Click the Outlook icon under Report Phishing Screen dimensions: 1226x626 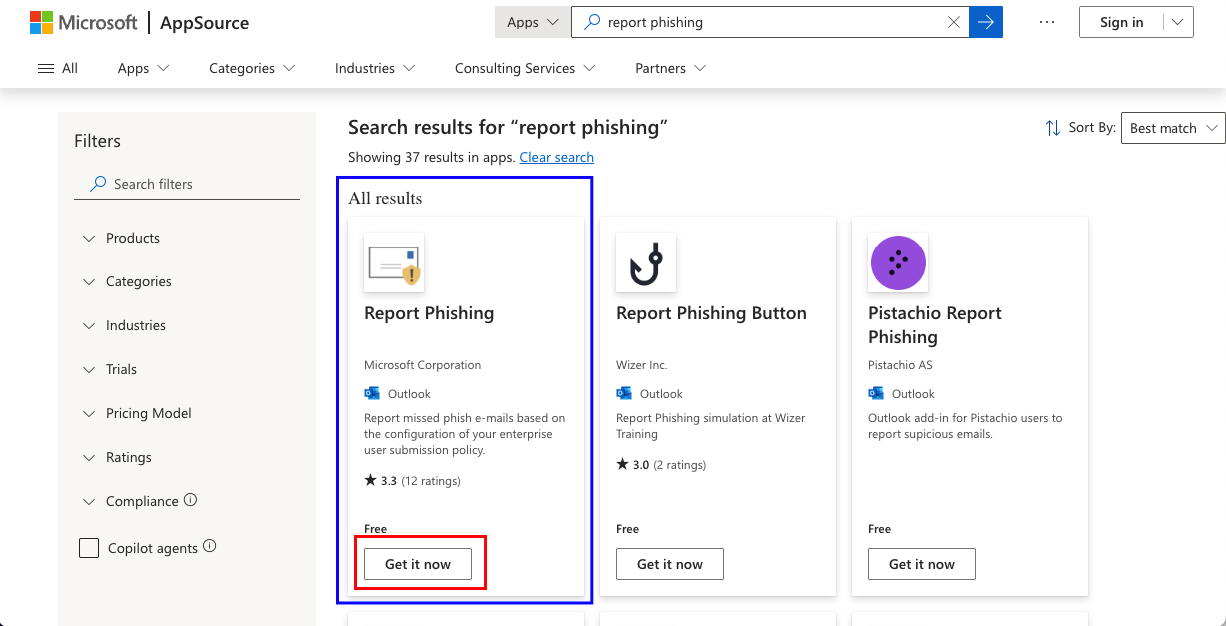tap(372, 393)
